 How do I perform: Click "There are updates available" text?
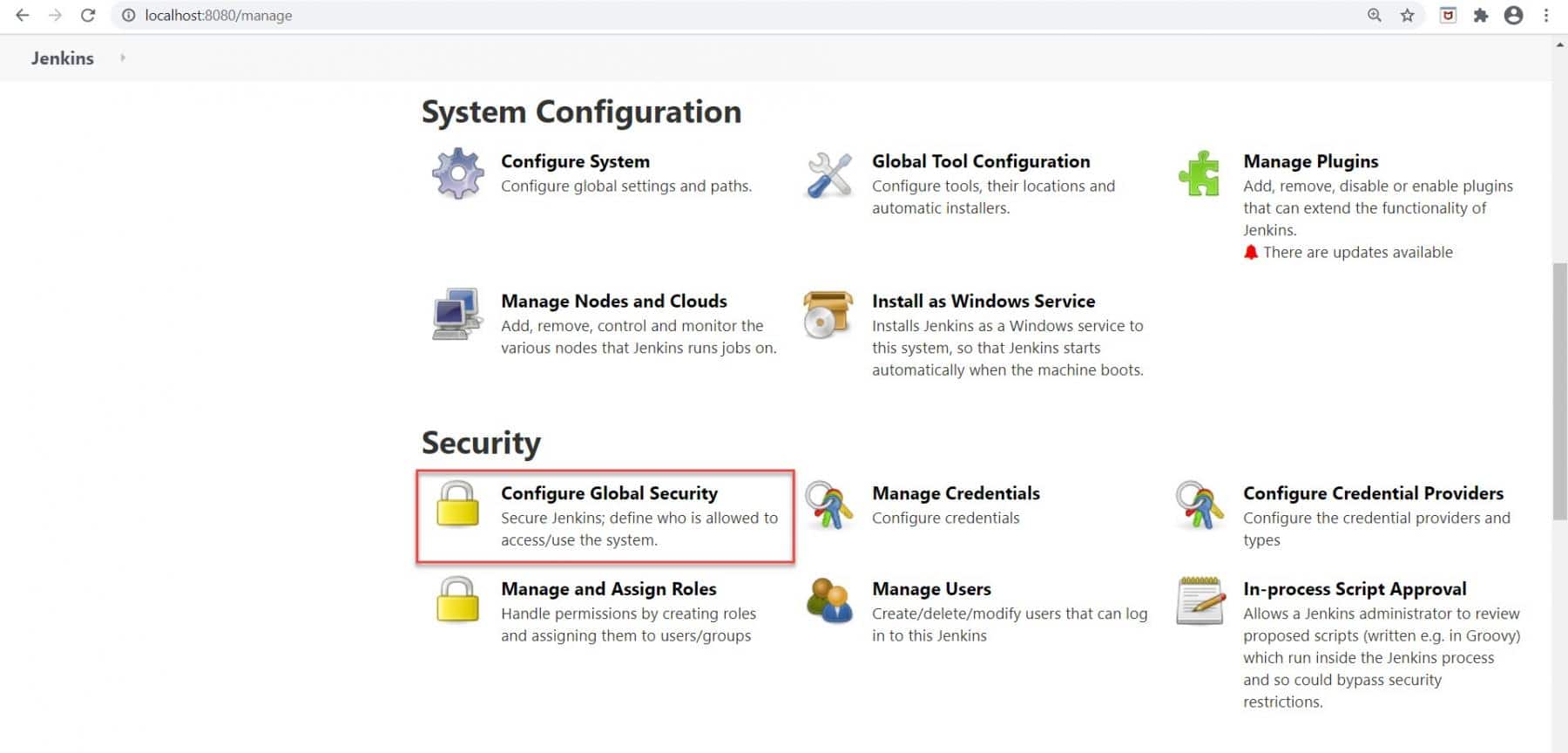pyautogui.click(x=1358, y=252)
